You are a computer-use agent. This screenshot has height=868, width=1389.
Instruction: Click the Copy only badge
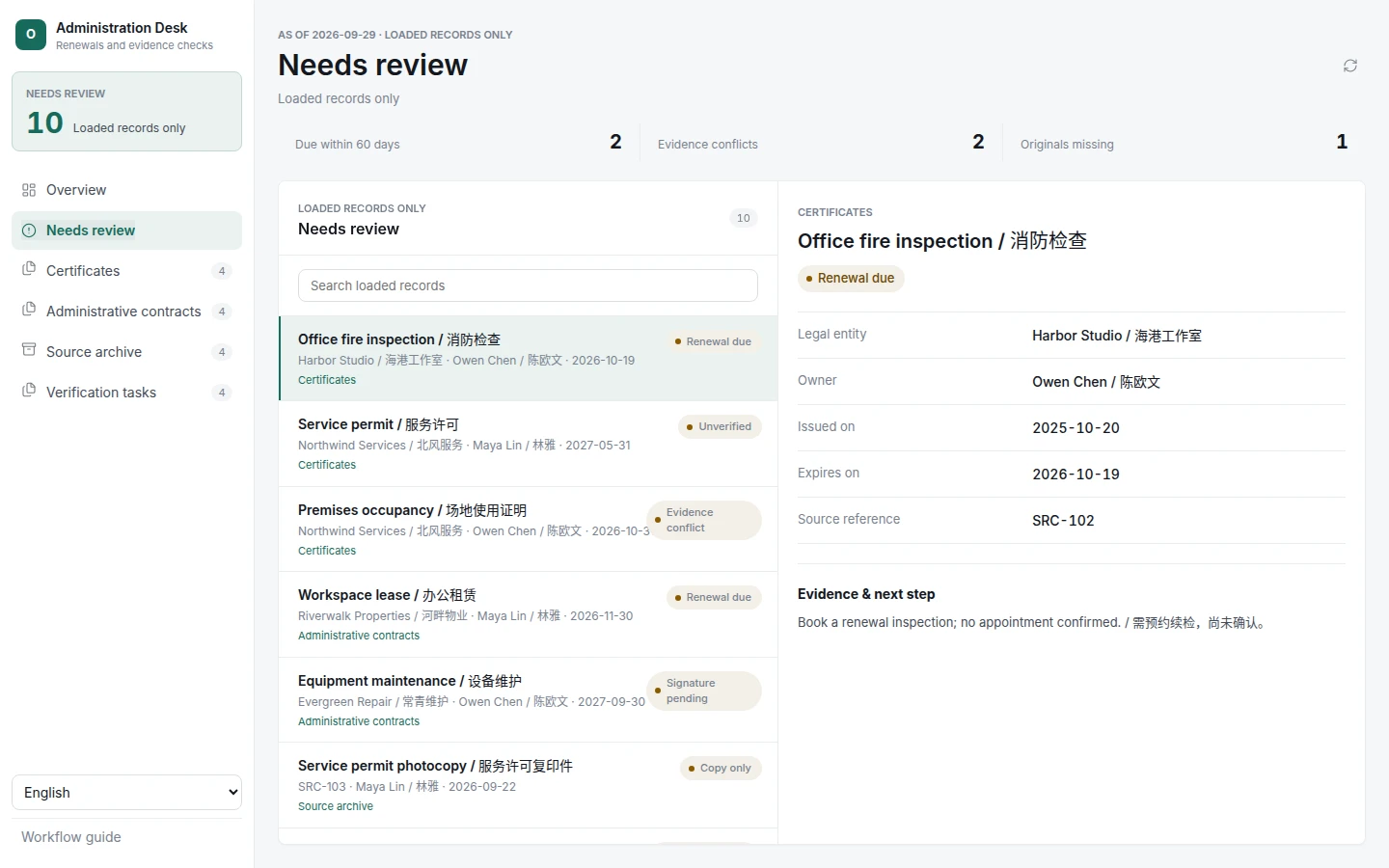coord(721,768)
